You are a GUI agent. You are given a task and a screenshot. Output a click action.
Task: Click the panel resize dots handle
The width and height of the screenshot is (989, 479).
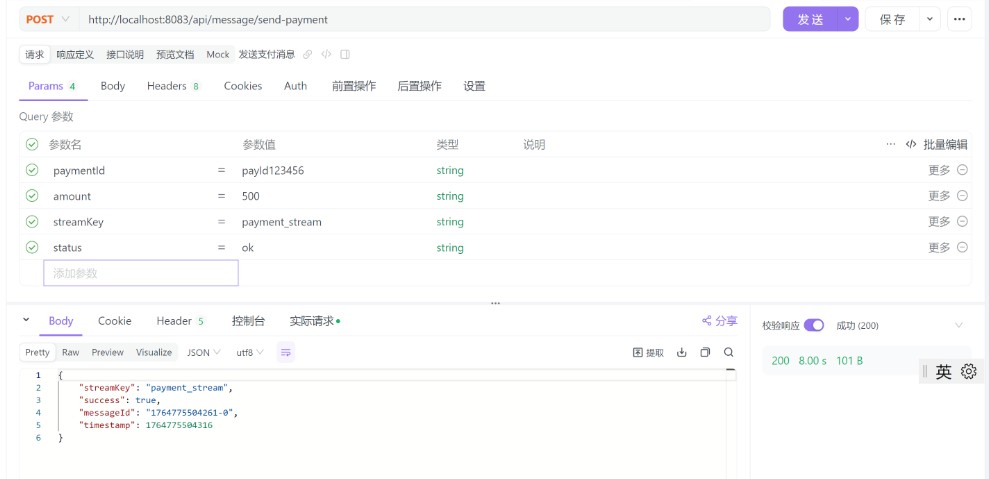coord(495,304)
